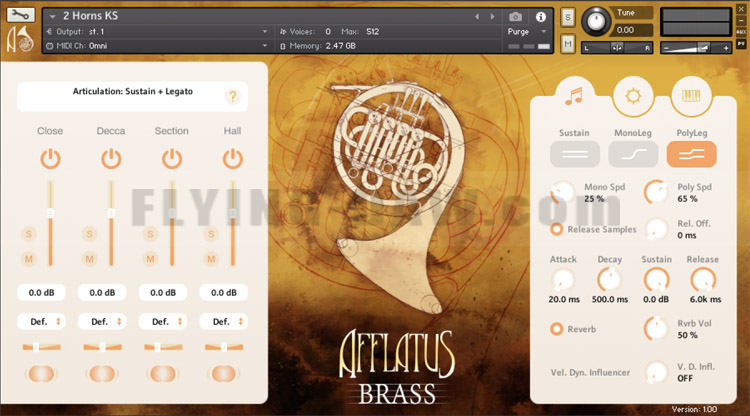Image resolution: width=750 pixels, height=416 pixels.
Task: Select the PolyLeg articulation button
Action: [x=692, y=154]
